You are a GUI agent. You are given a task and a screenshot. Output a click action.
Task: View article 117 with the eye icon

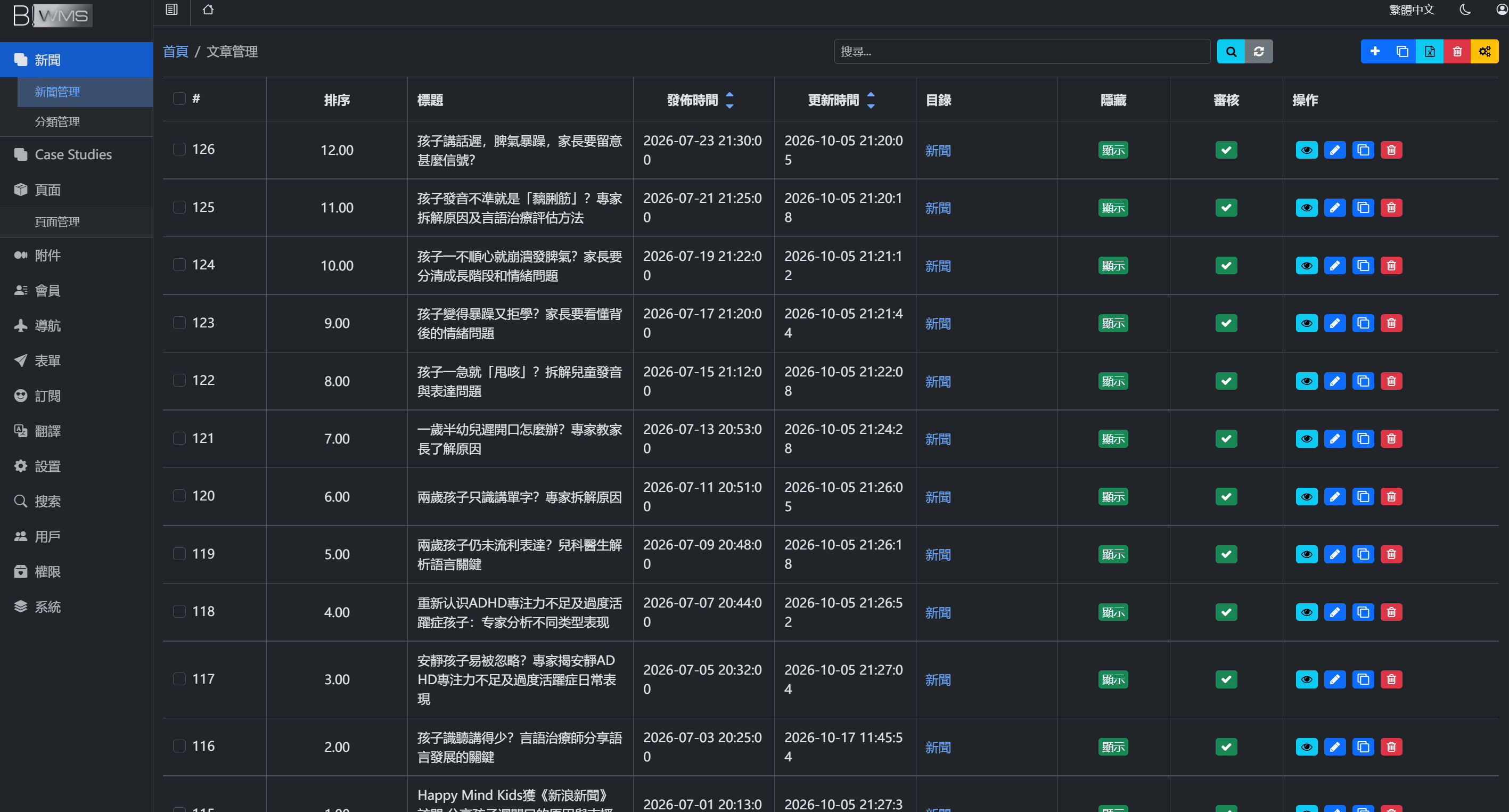pos(1306,679)
